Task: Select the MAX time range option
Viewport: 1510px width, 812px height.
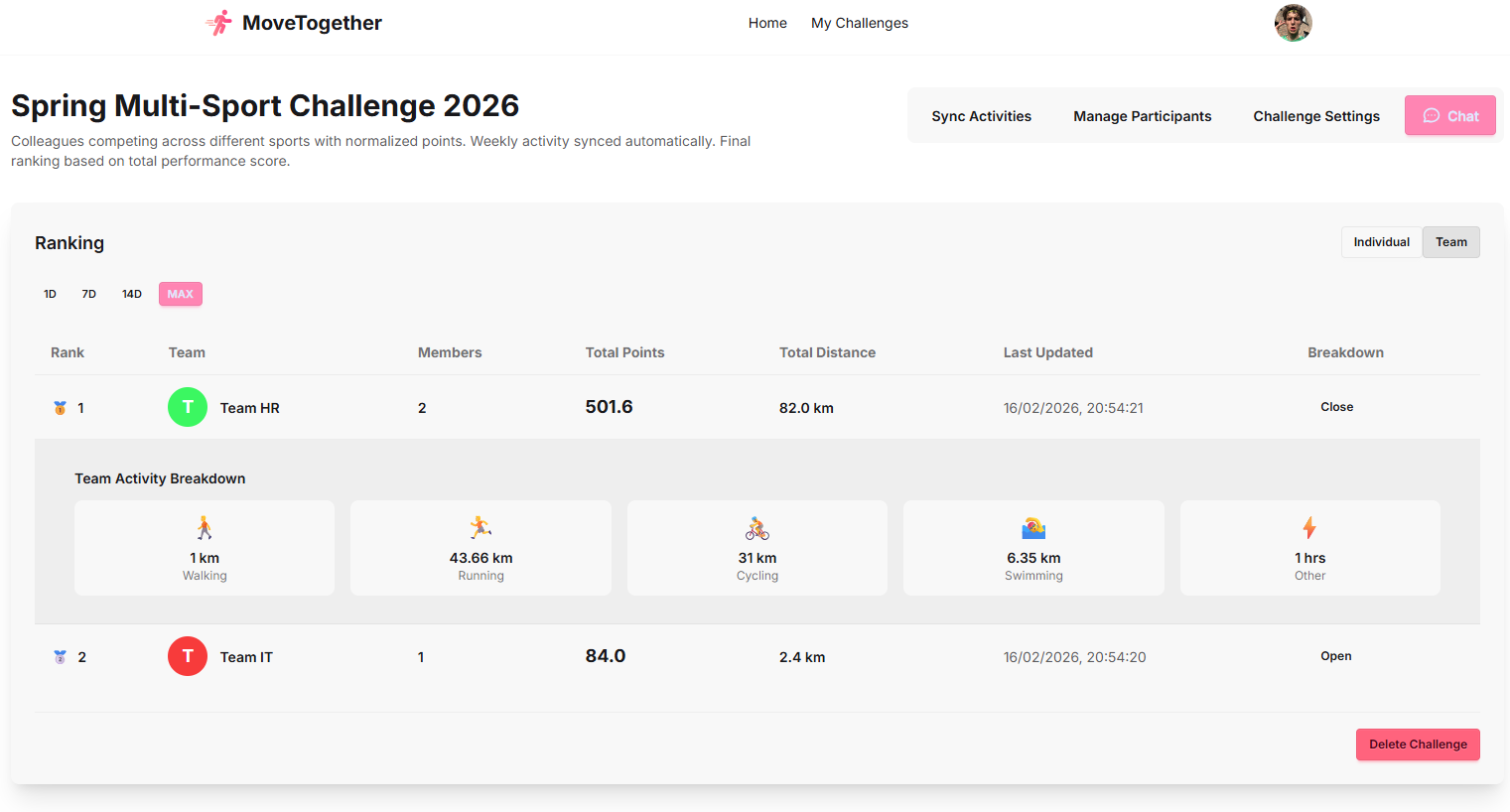Action: click(180, 294)
